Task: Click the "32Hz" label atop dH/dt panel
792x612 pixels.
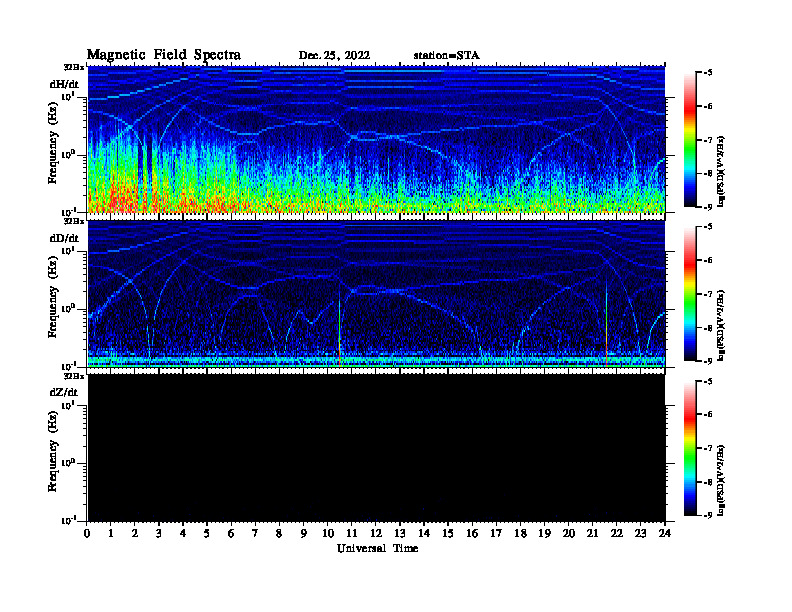Action: pos(74,67)
